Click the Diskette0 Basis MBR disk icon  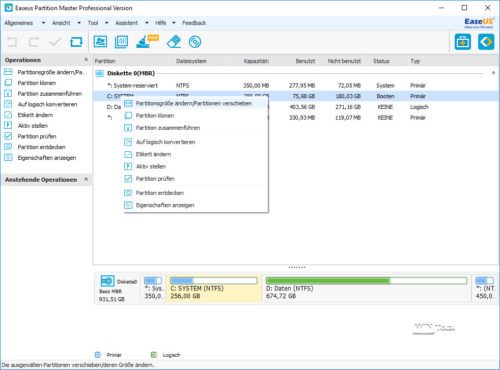pyautogui.click(x=107, y=281)
